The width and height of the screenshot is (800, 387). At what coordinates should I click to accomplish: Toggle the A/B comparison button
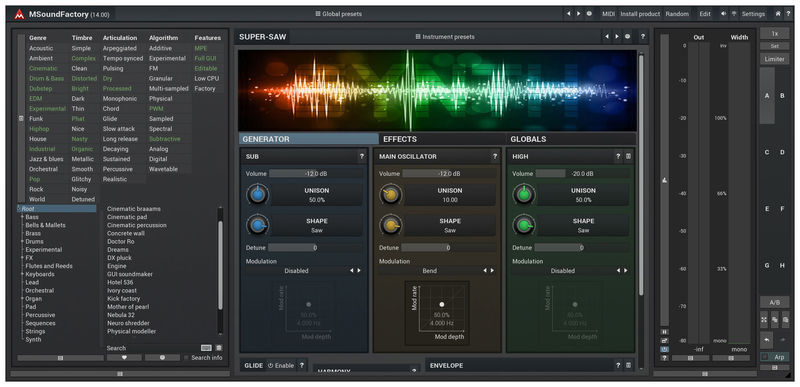click(x=774, y=301)
